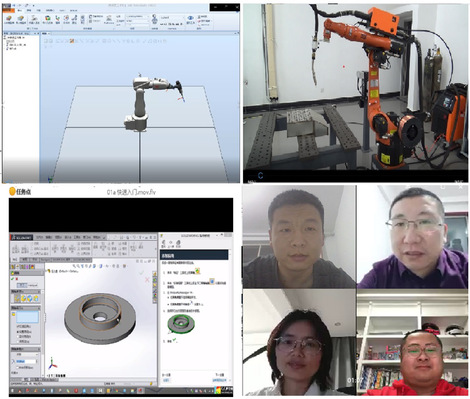Confirm with the green checkmark in viewport corner
The image size is (470, 399).
pyautogui.click(x=142, y=273)
